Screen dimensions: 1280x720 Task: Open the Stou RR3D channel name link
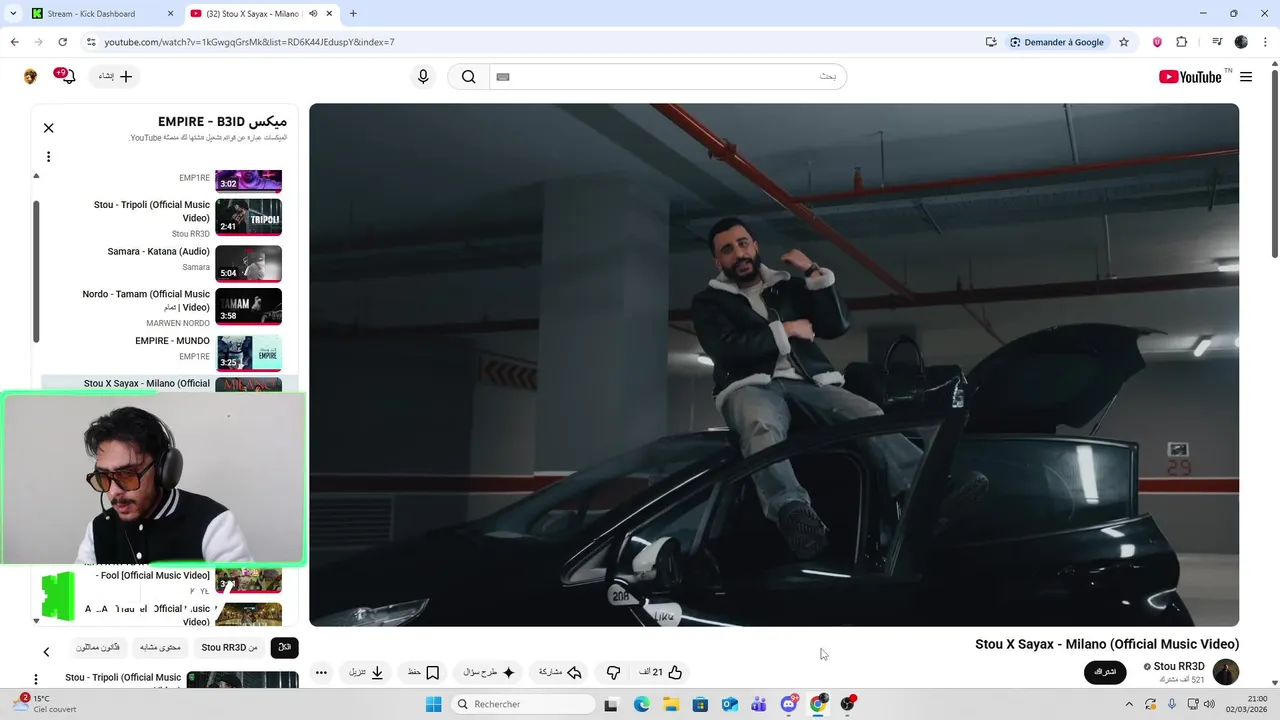pos(1178,667)
